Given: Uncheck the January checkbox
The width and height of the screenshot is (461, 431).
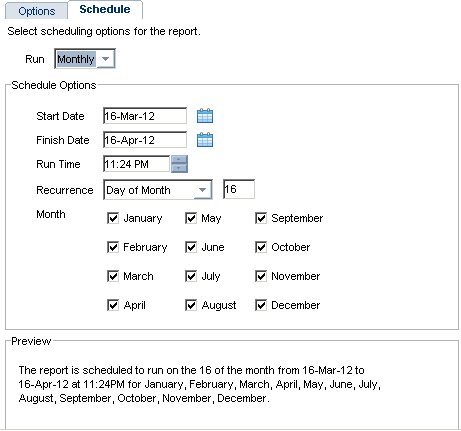Looking at the screenshot, I should pos(113,218).
